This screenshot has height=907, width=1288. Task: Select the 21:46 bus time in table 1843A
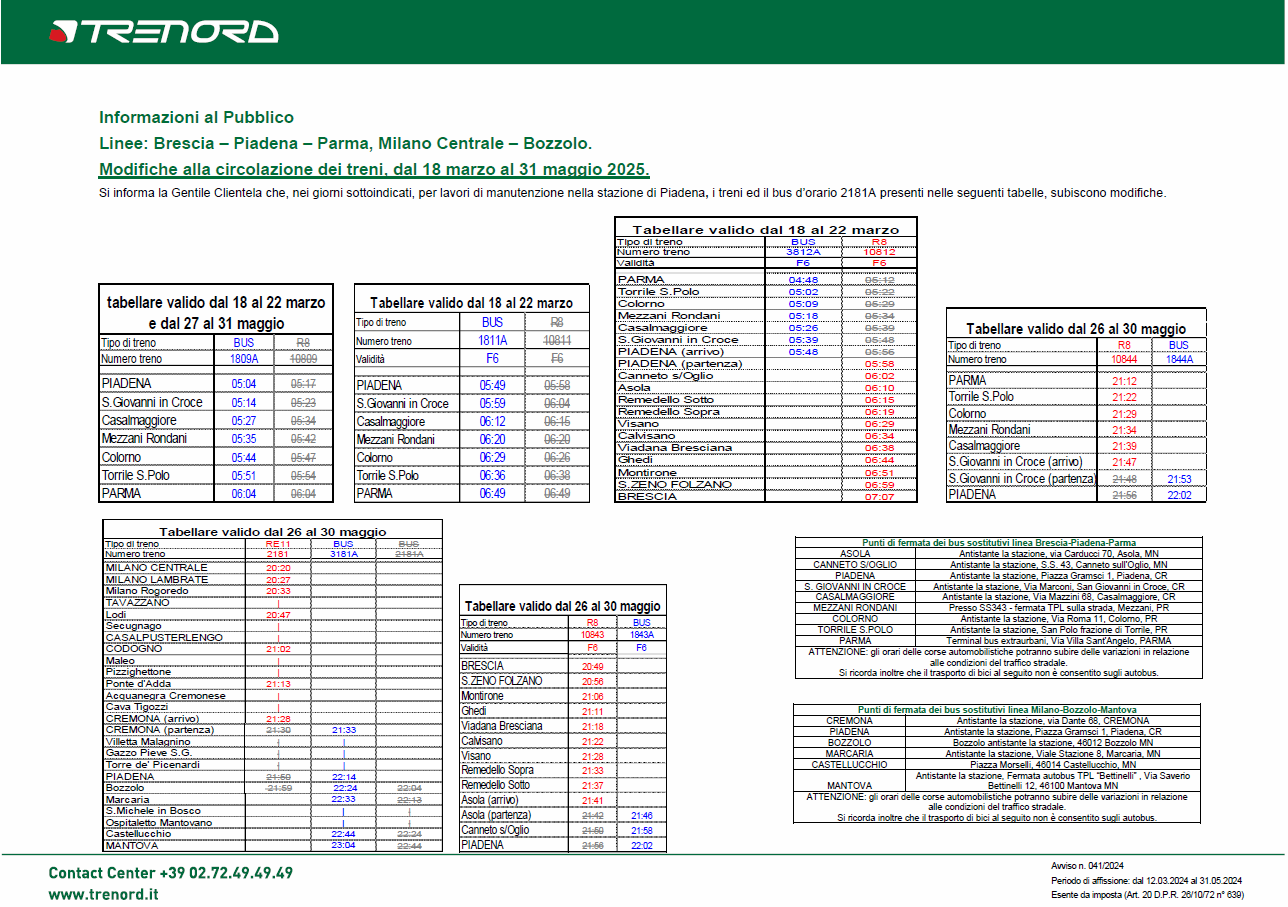click(641, 816)
